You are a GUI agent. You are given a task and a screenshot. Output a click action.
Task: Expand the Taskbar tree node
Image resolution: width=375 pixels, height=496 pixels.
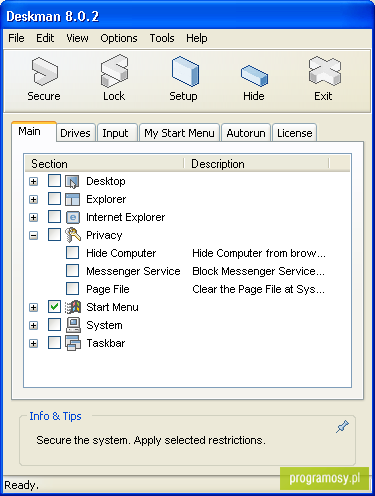[x=33, y=344]
